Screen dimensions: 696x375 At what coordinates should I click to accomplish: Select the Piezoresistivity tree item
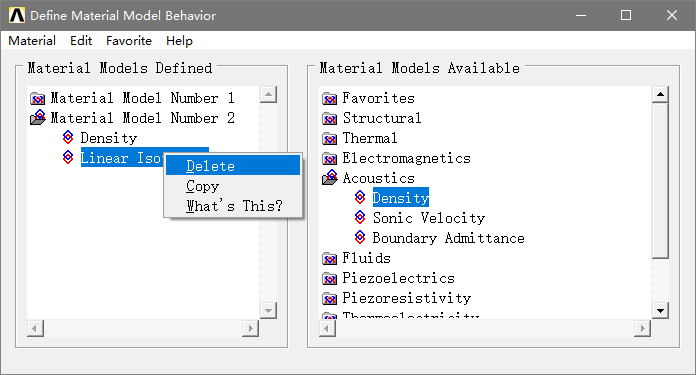[407, 298]
